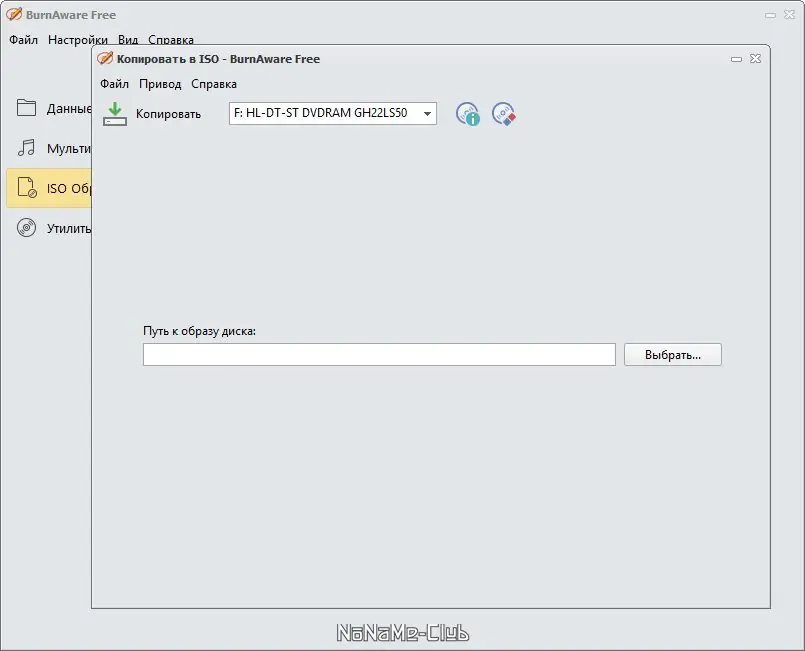This screenshot has width=805, height=651.
Task: Minimize the Копировать в ISO window
Action: pos(736,59)
